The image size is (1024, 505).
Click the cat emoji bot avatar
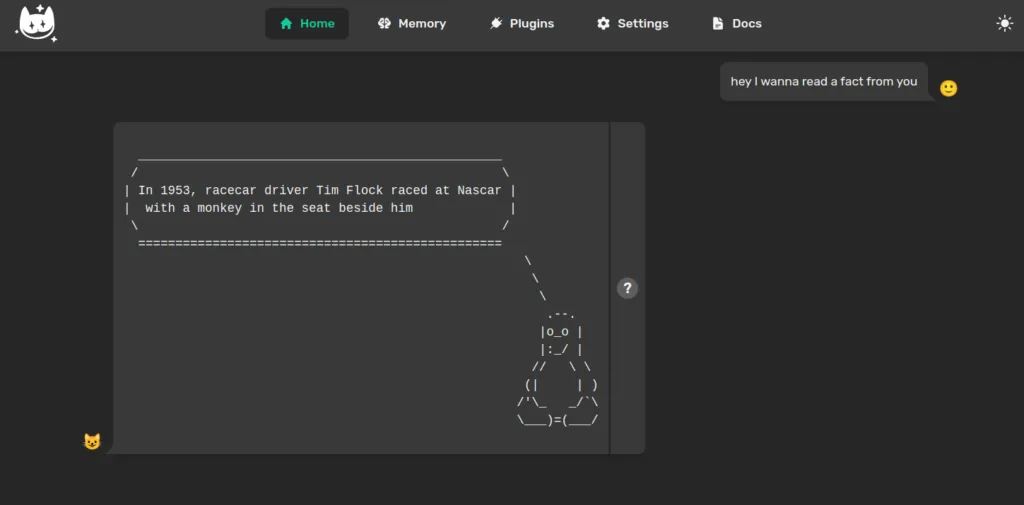coord(92,441)
